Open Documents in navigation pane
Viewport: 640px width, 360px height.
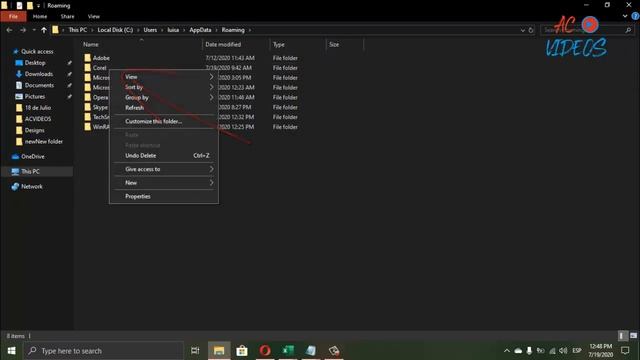[39, 85]
